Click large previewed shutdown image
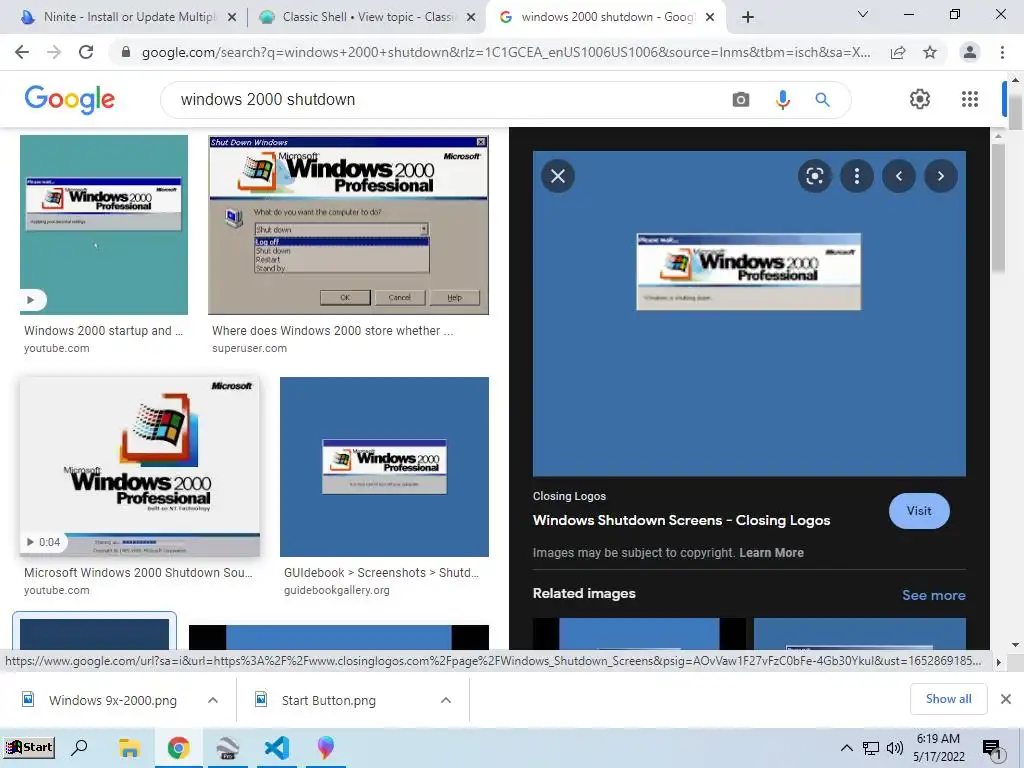 [x=749, y=313]
